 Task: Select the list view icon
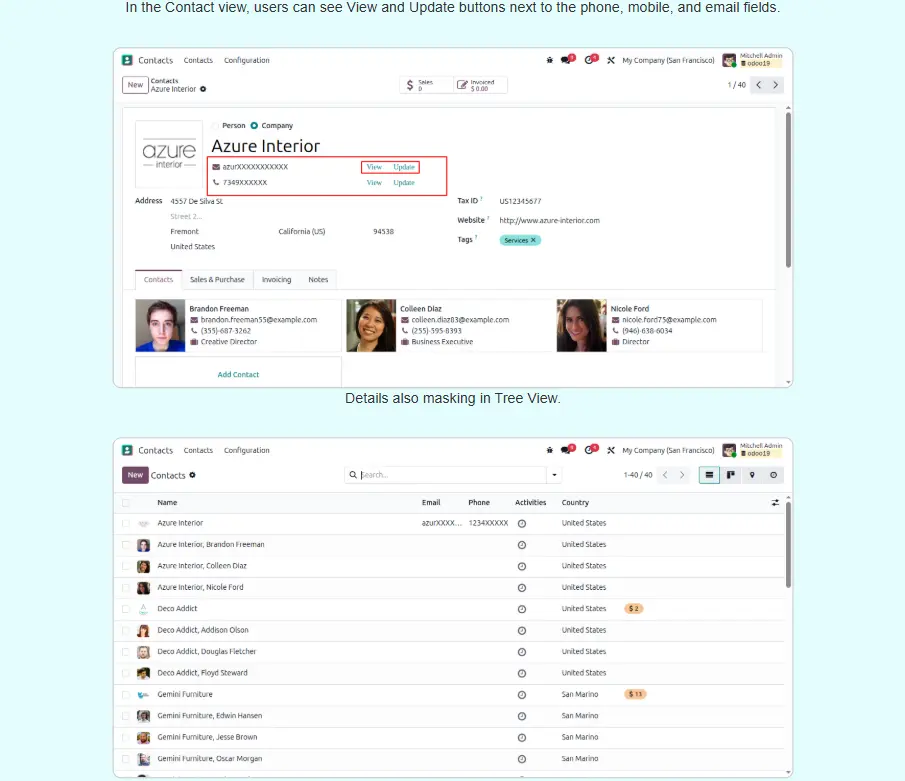coord(710,475)
